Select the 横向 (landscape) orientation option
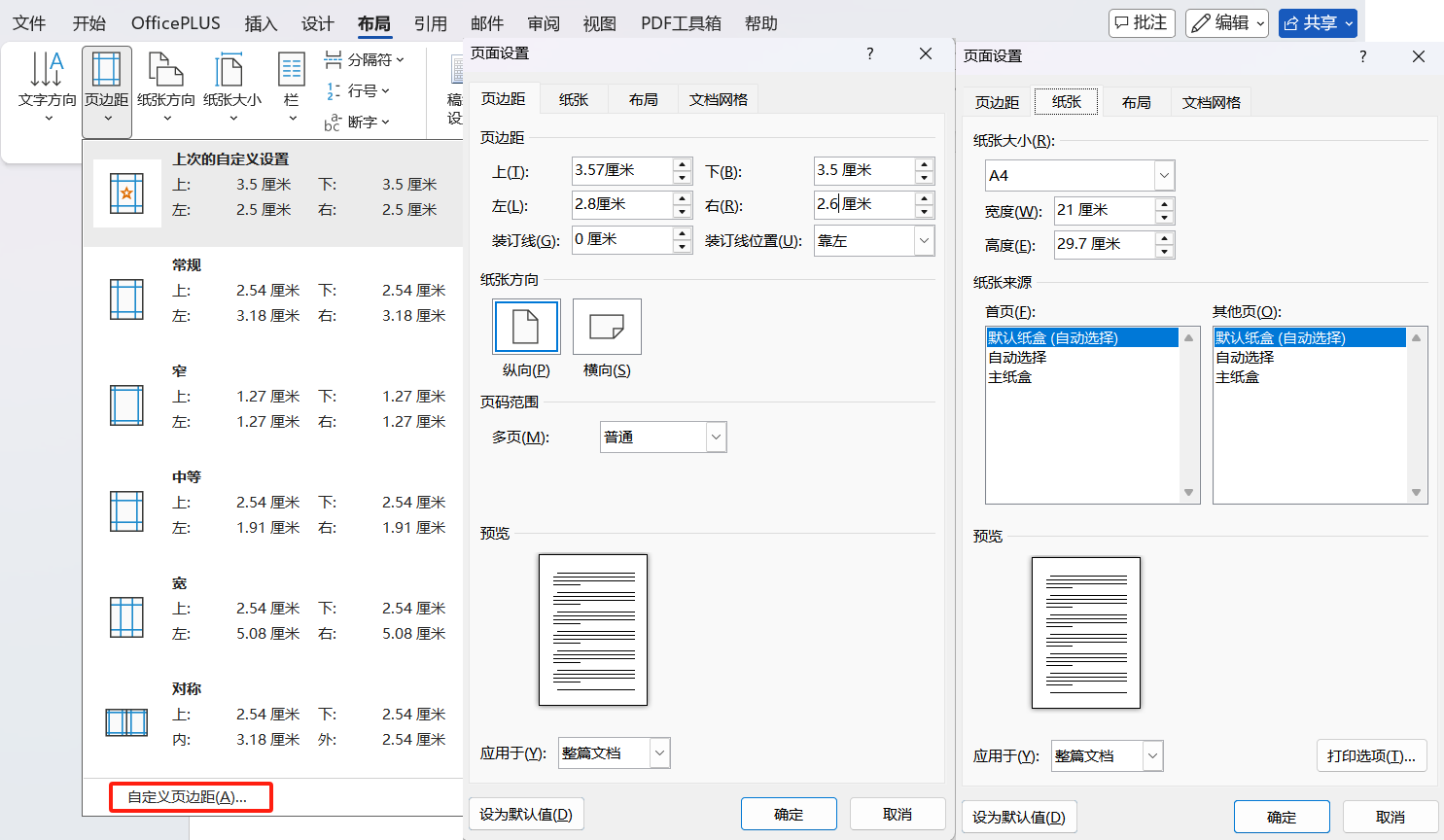 [606, 326]
